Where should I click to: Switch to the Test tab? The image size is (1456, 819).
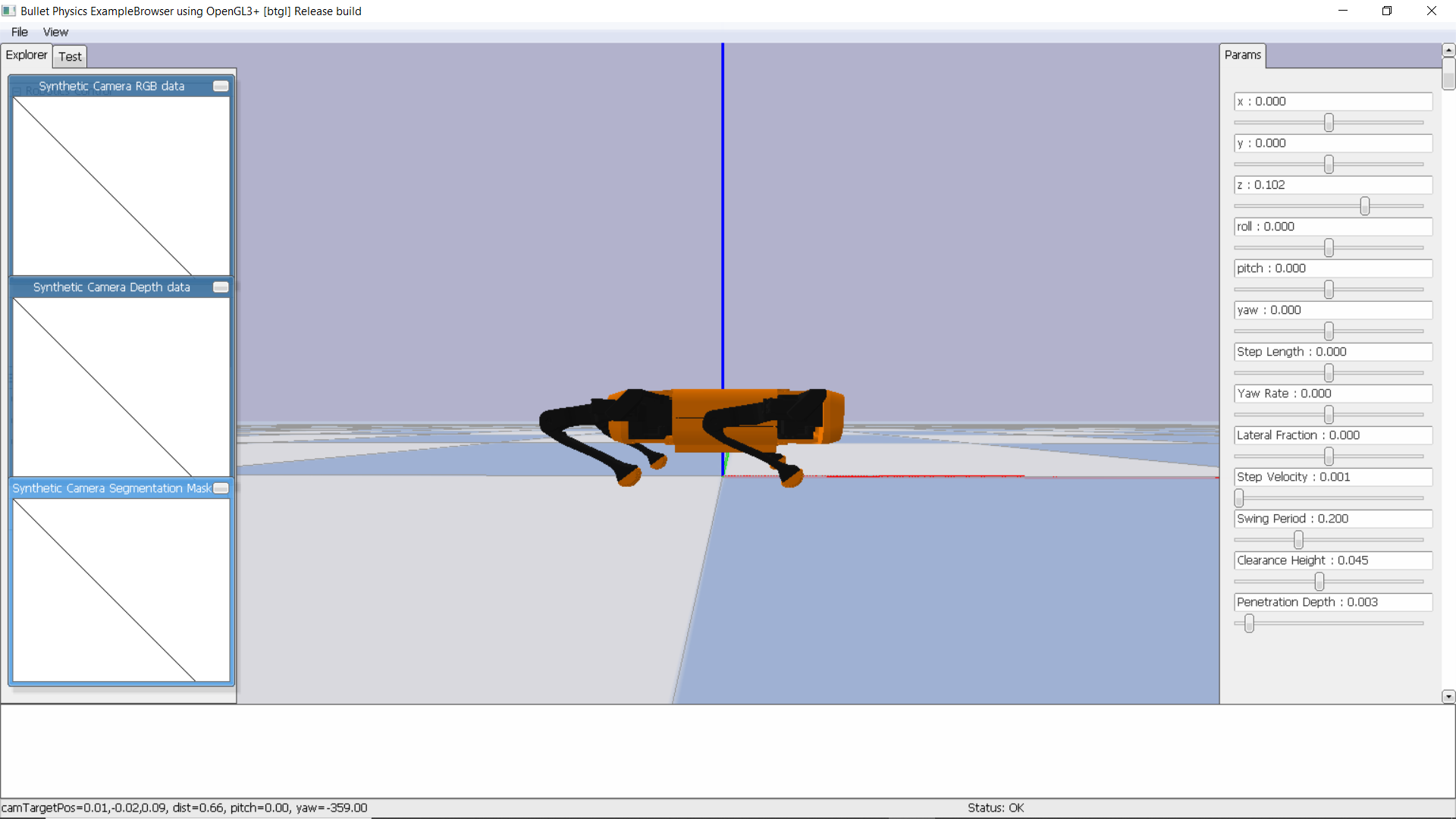(70, 56)
